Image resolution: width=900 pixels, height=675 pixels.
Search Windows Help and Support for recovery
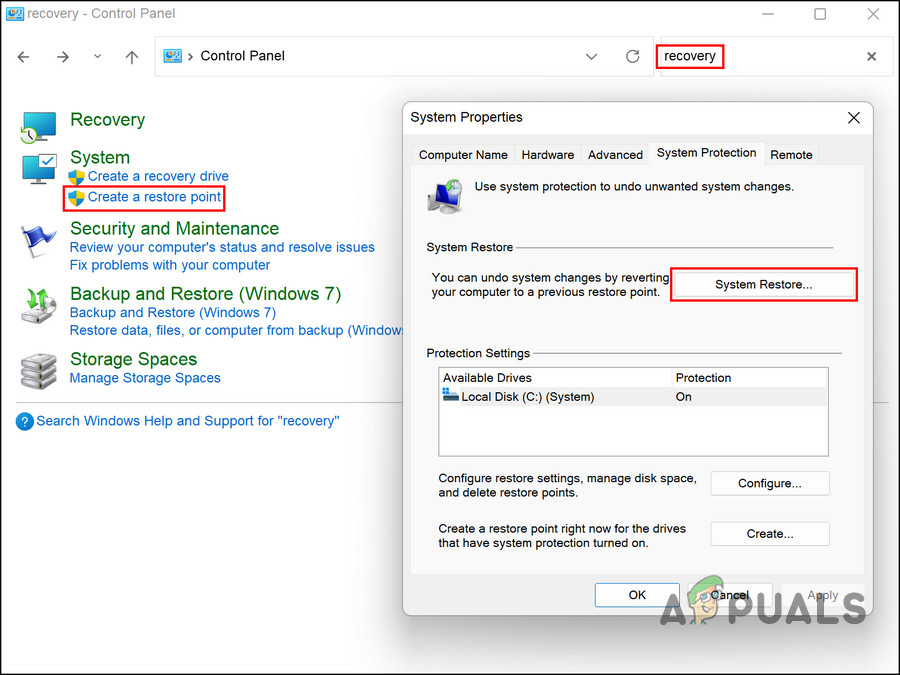tap(188, 421)
